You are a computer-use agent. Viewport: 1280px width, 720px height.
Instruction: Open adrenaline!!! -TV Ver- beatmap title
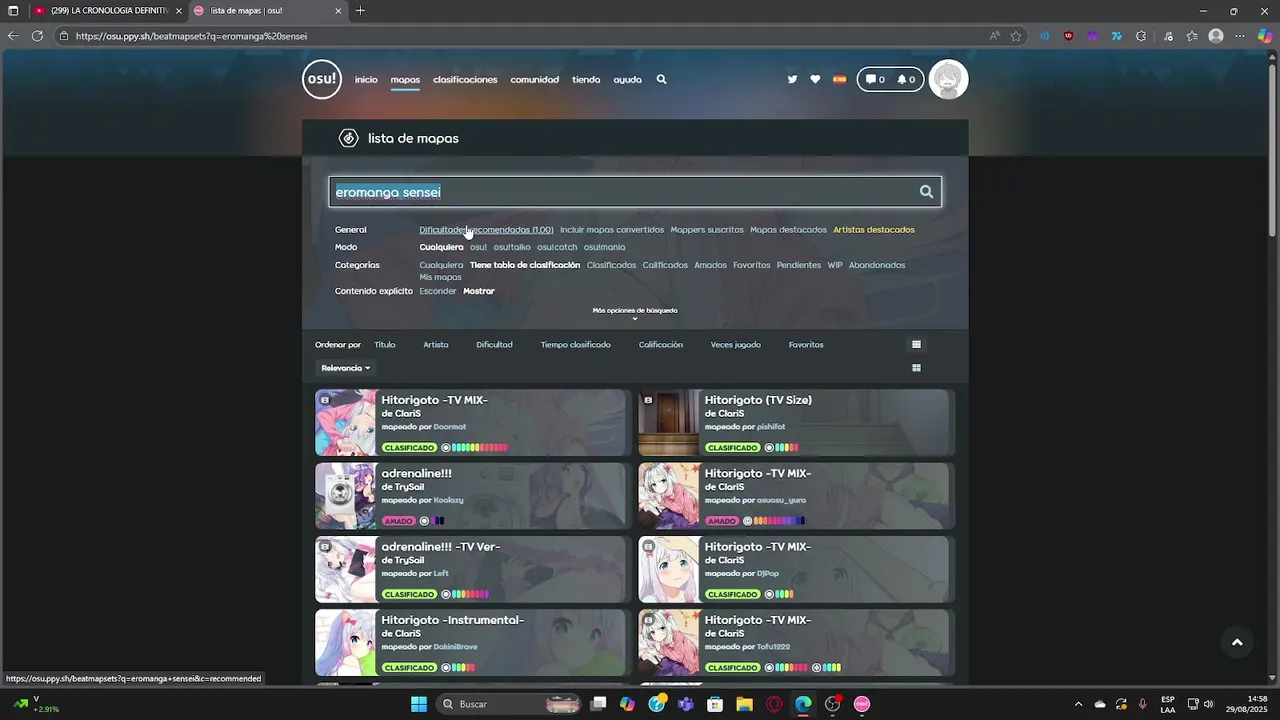441,547
